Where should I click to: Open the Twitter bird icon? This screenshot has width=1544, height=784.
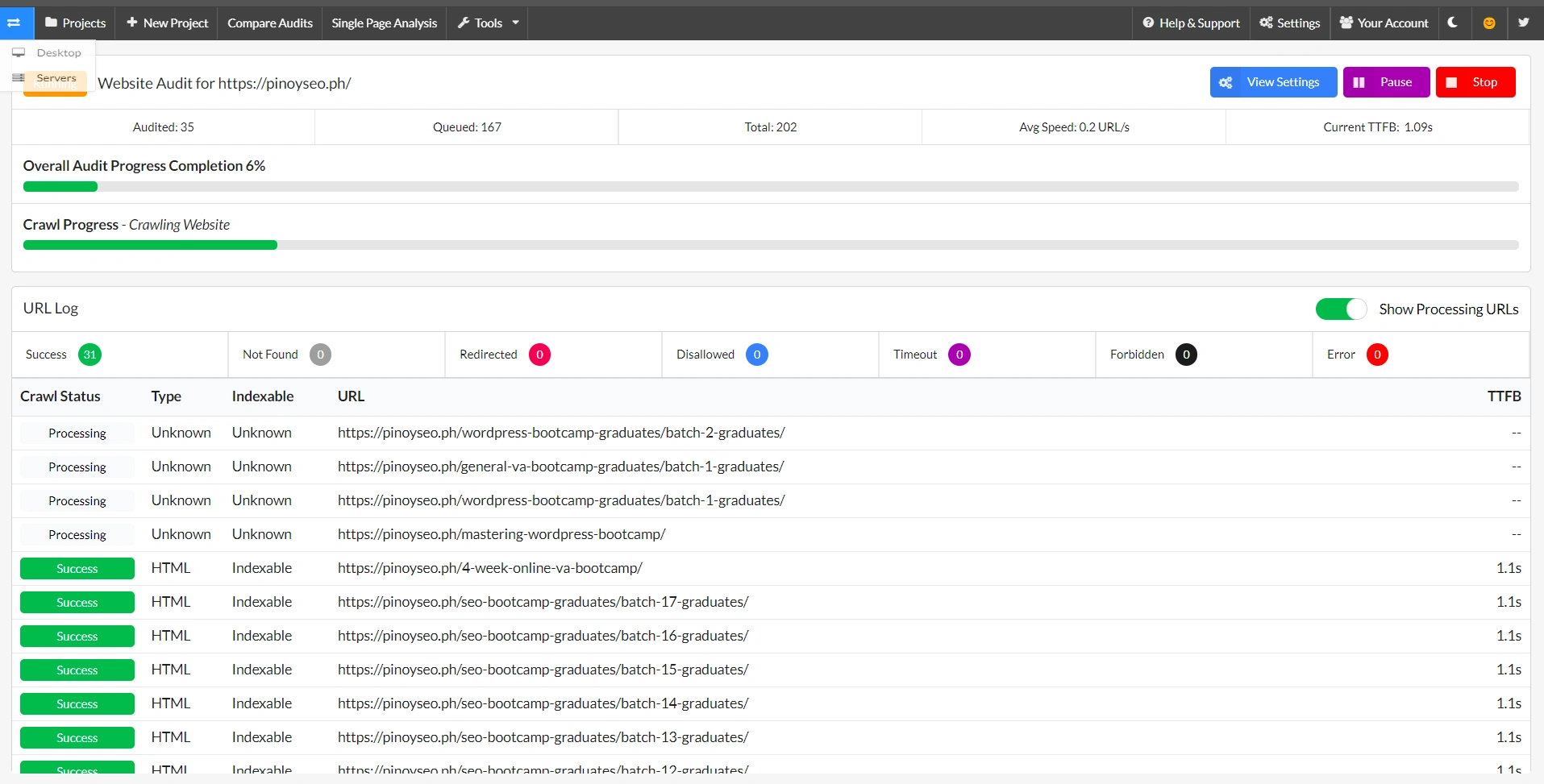click(1524, 23)
